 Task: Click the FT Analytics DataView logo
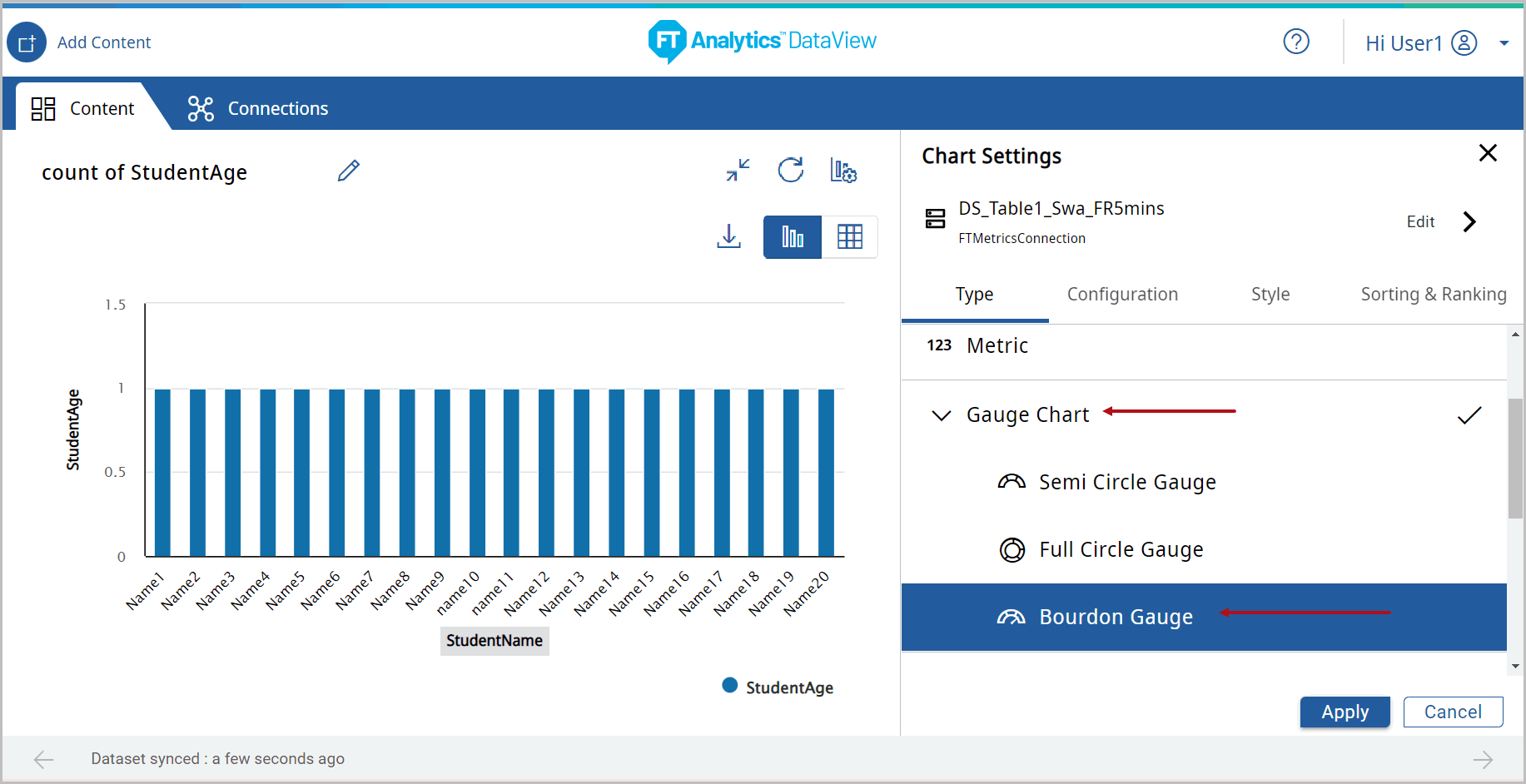point(762,41)
